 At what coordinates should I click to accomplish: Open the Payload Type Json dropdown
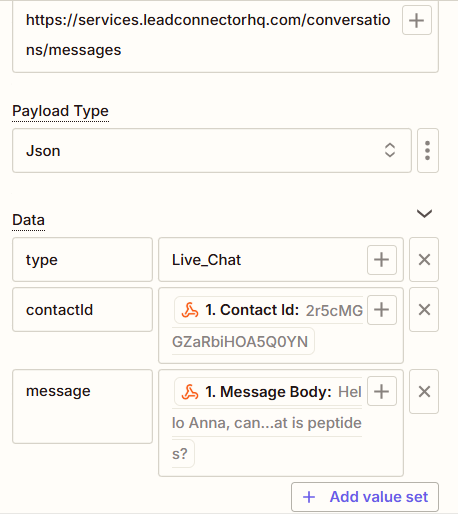(x=212, y=150)
